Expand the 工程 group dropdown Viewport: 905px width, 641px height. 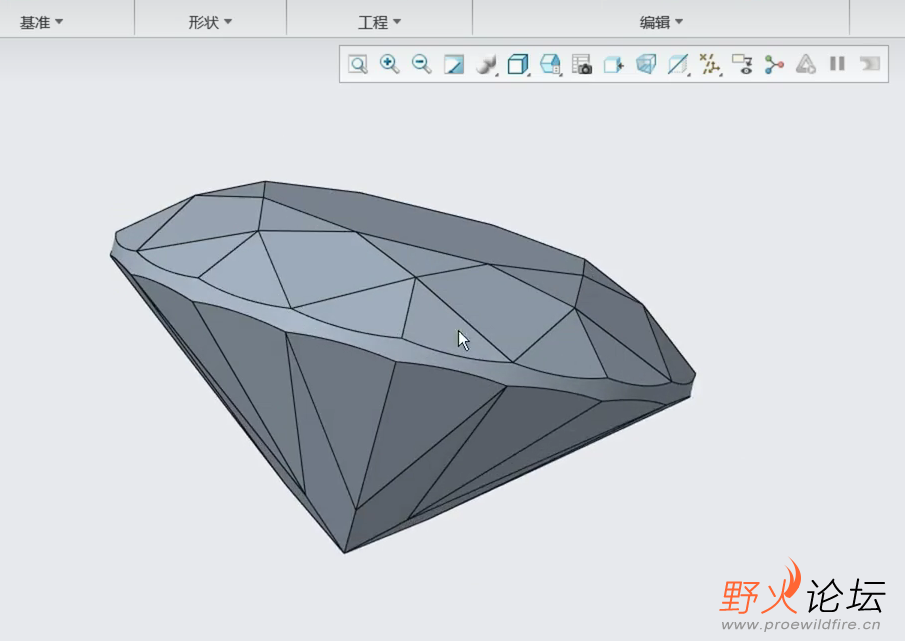click(x=379, y=22)
